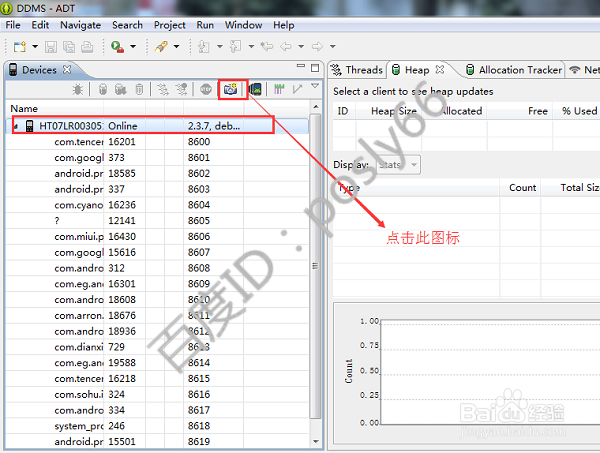Click the Forward navigation arrow icon
Screen dimensions: 600x453
(x=317, y=47)
